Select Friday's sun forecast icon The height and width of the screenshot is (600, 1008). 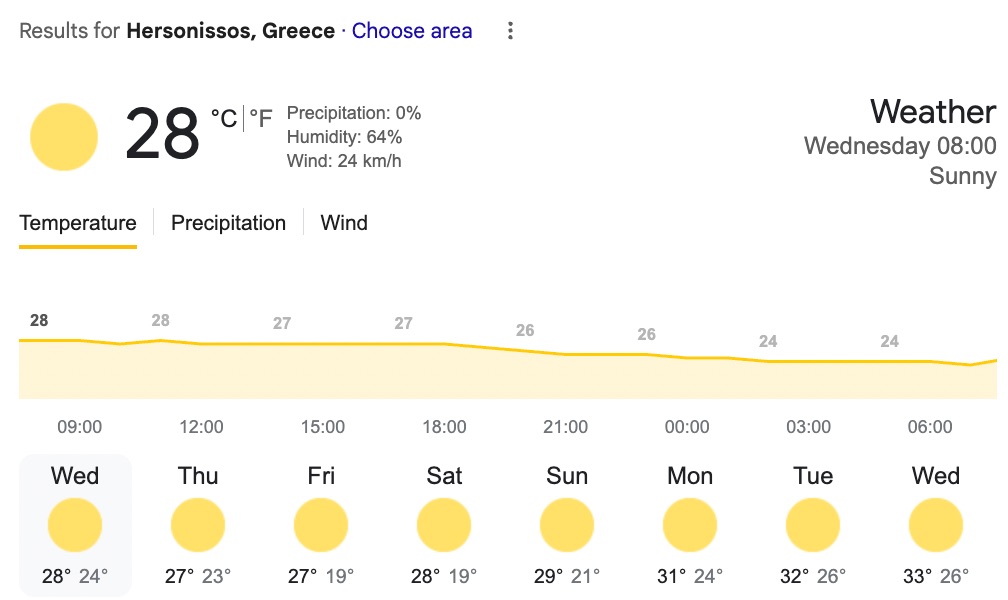click(321, 525)
